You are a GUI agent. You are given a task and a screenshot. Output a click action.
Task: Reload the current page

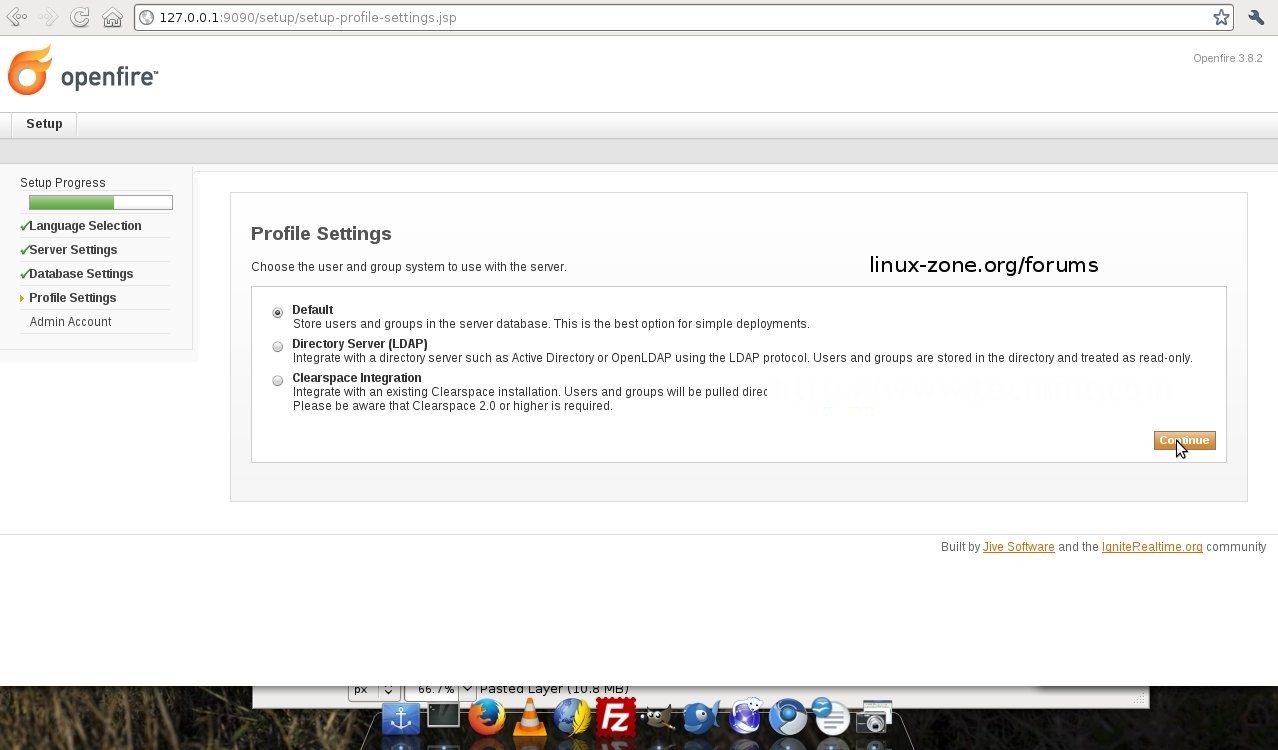pyautogui.click(x=80, y=17)
